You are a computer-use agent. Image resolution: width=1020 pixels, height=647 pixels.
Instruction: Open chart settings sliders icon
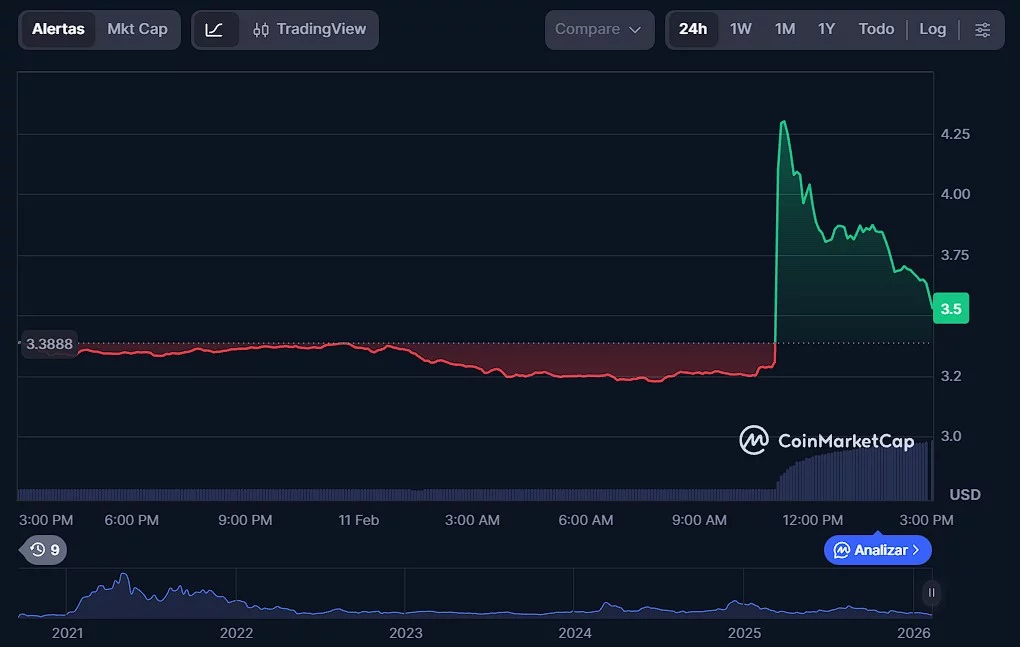(x=983, y=30)
